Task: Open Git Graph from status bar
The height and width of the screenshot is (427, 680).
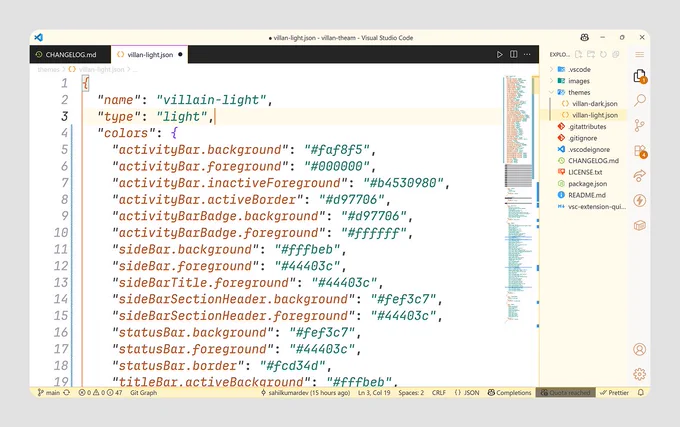Action: (x=144, y=392)
